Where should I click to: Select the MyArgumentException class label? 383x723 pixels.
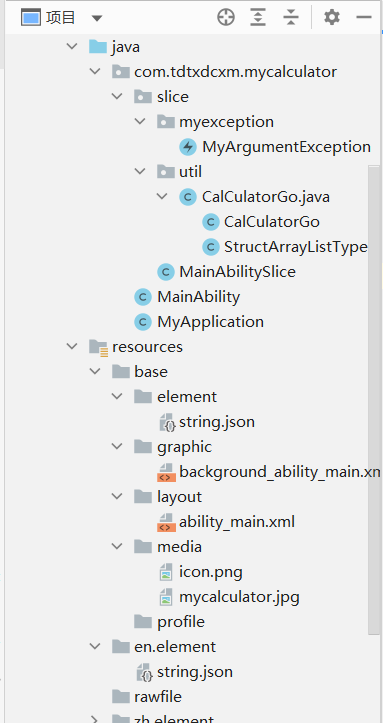(286, 147)
